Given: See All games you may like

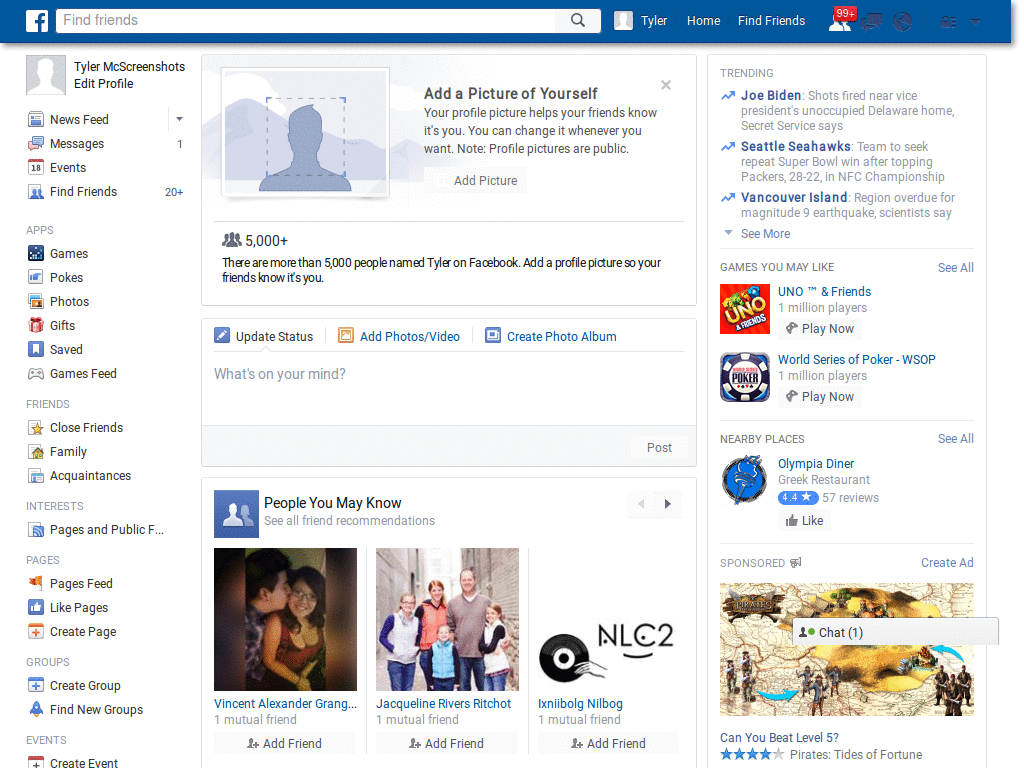Looking at the screenshot, I should 955,267.
